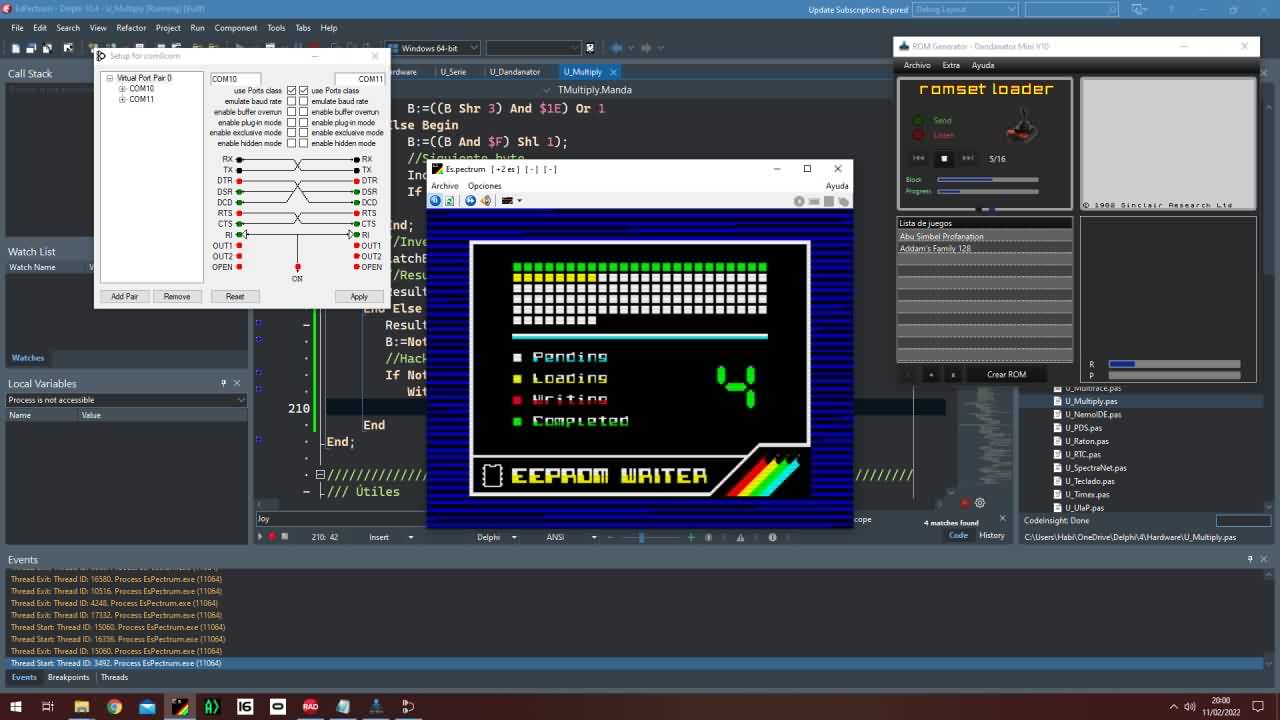Open RAD Studio from the Windows taskbar

tap(310, 706)
